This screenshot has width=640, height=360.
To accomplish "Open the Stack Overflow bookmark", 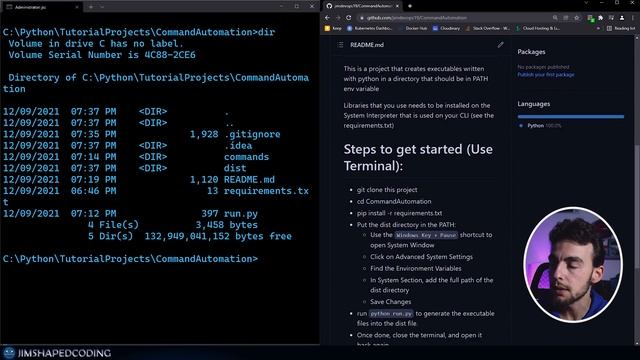I will (x=487, y=29).
